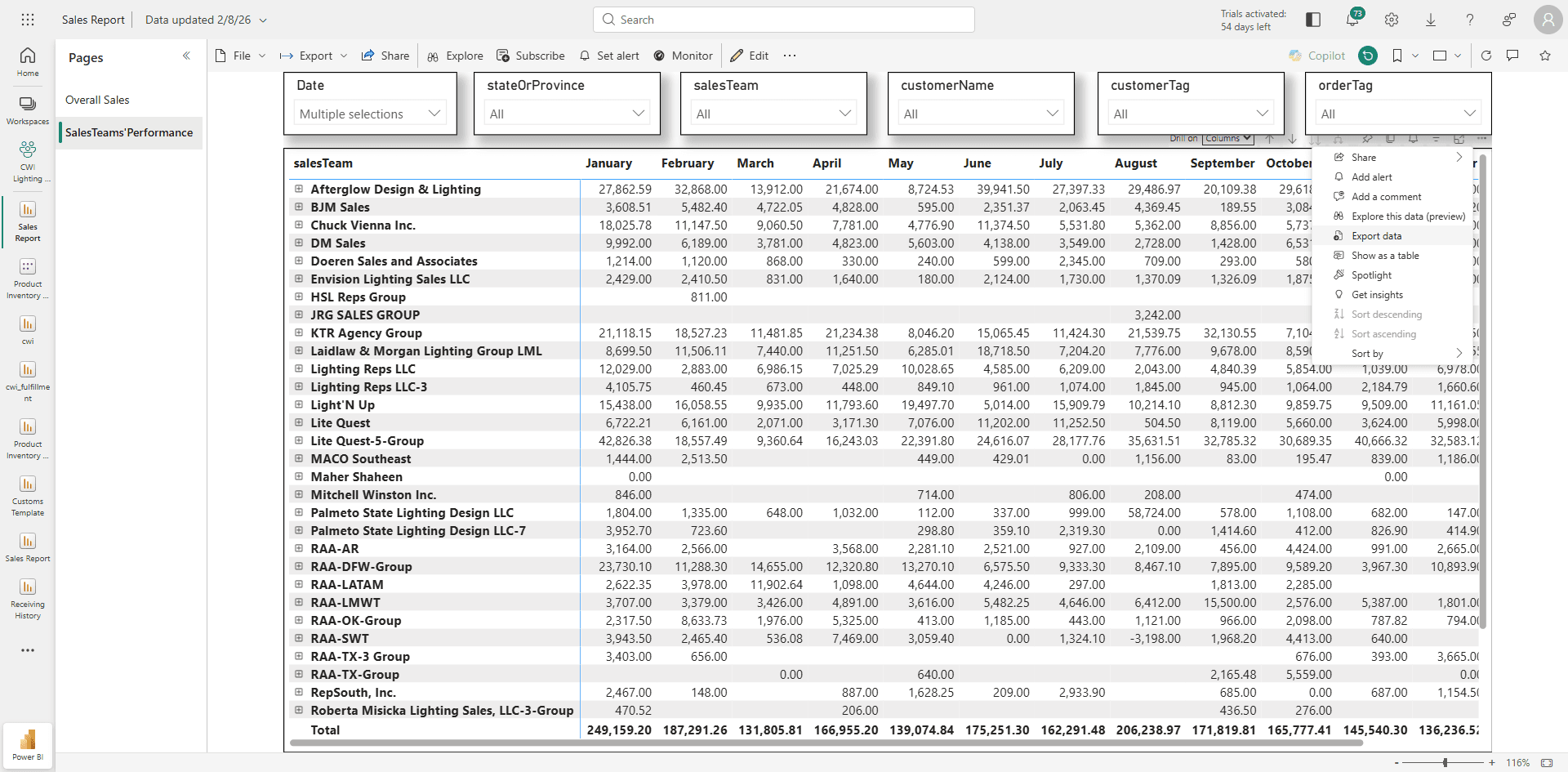Open Sort by submenu
The width and height of the screenshot is (1568, 772).
point(1392,354)
